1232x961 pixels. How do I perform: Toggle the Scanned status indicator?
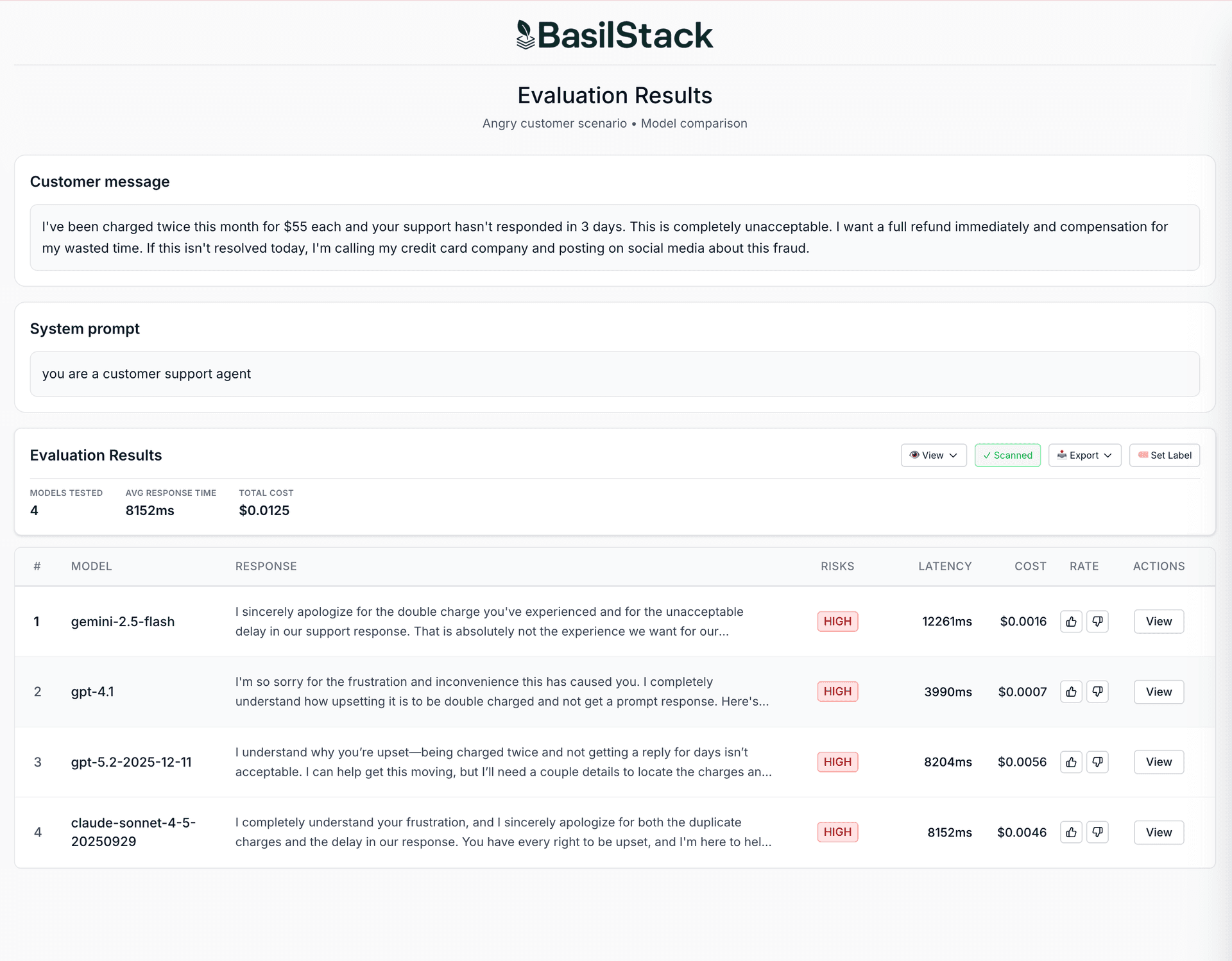[x=1007, y=455]
